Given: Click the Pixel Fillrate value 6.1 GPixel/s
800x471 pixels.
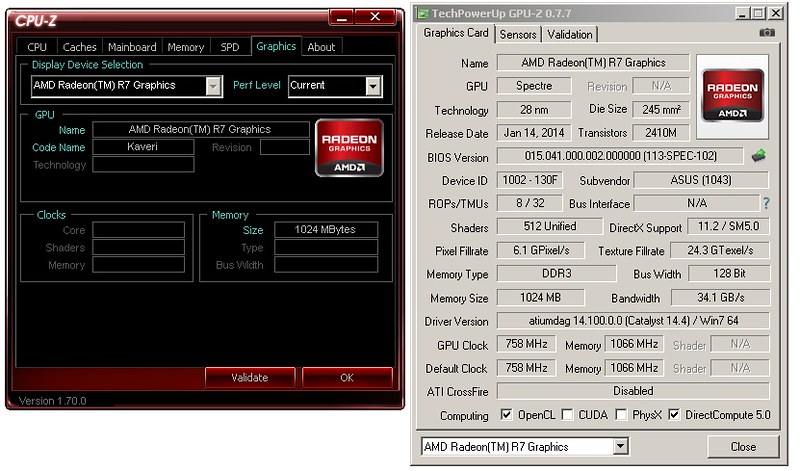Looking at the screenshot, I should click(541, 250).
